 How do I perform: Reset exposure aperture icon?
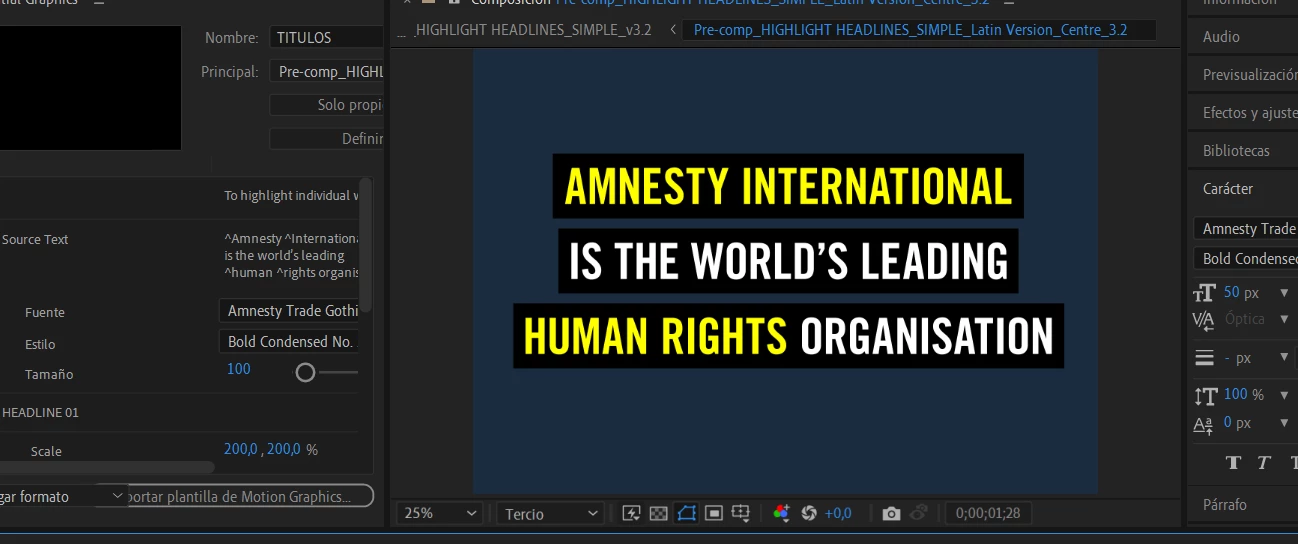[x=809, y=513]
